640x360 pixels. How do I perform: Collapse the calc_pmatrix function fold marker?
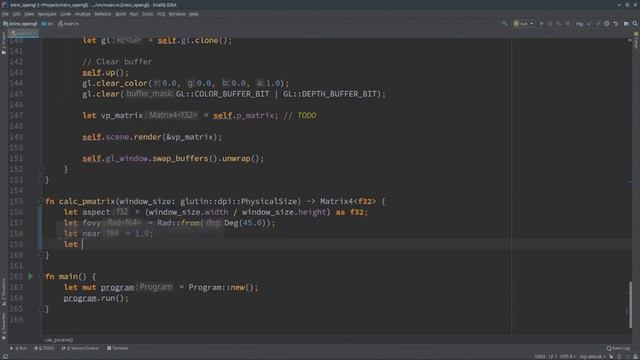coord(41,201)
